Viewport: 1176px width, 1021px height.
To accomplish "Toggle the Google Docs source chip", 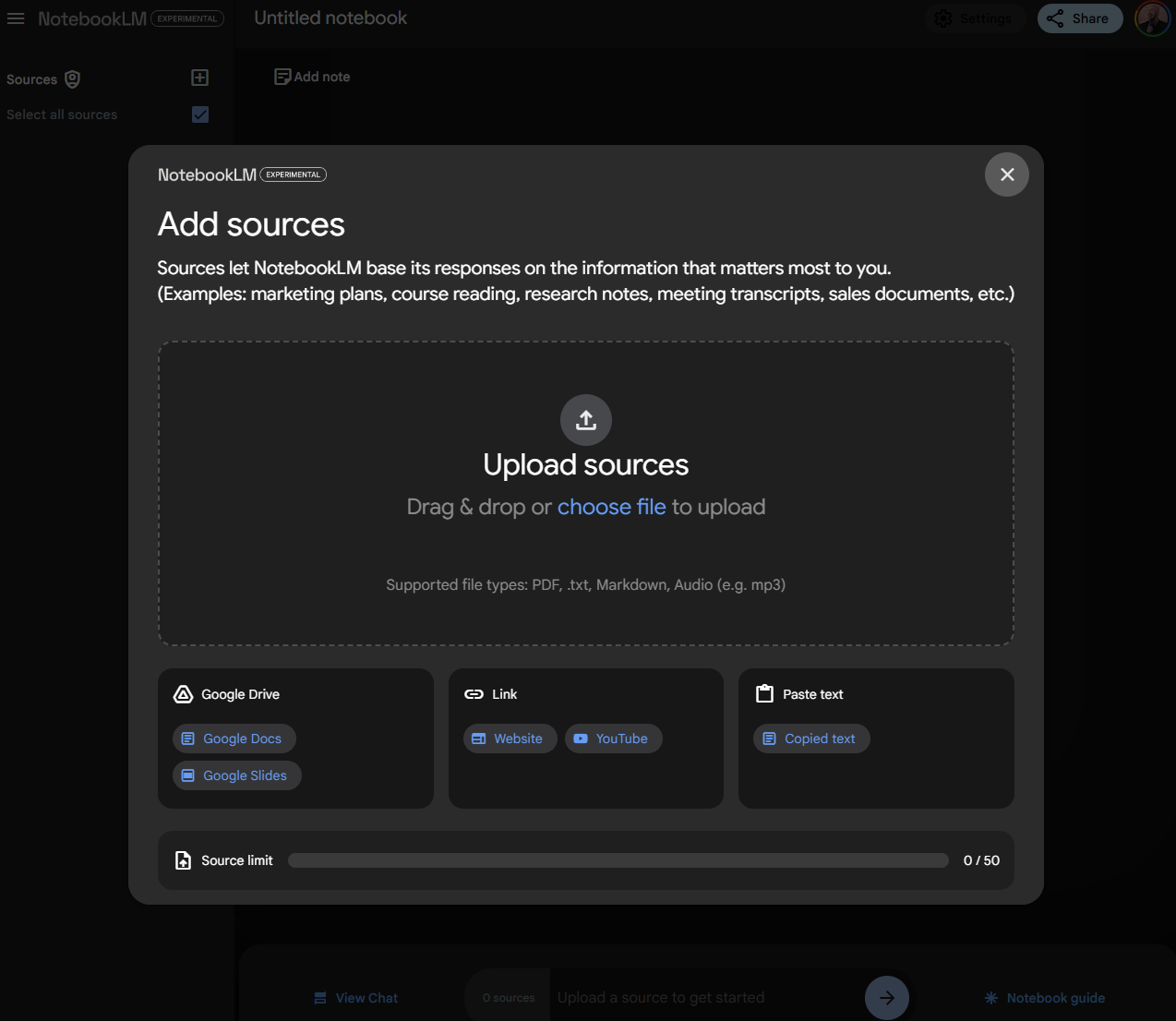I will (234, 739).
